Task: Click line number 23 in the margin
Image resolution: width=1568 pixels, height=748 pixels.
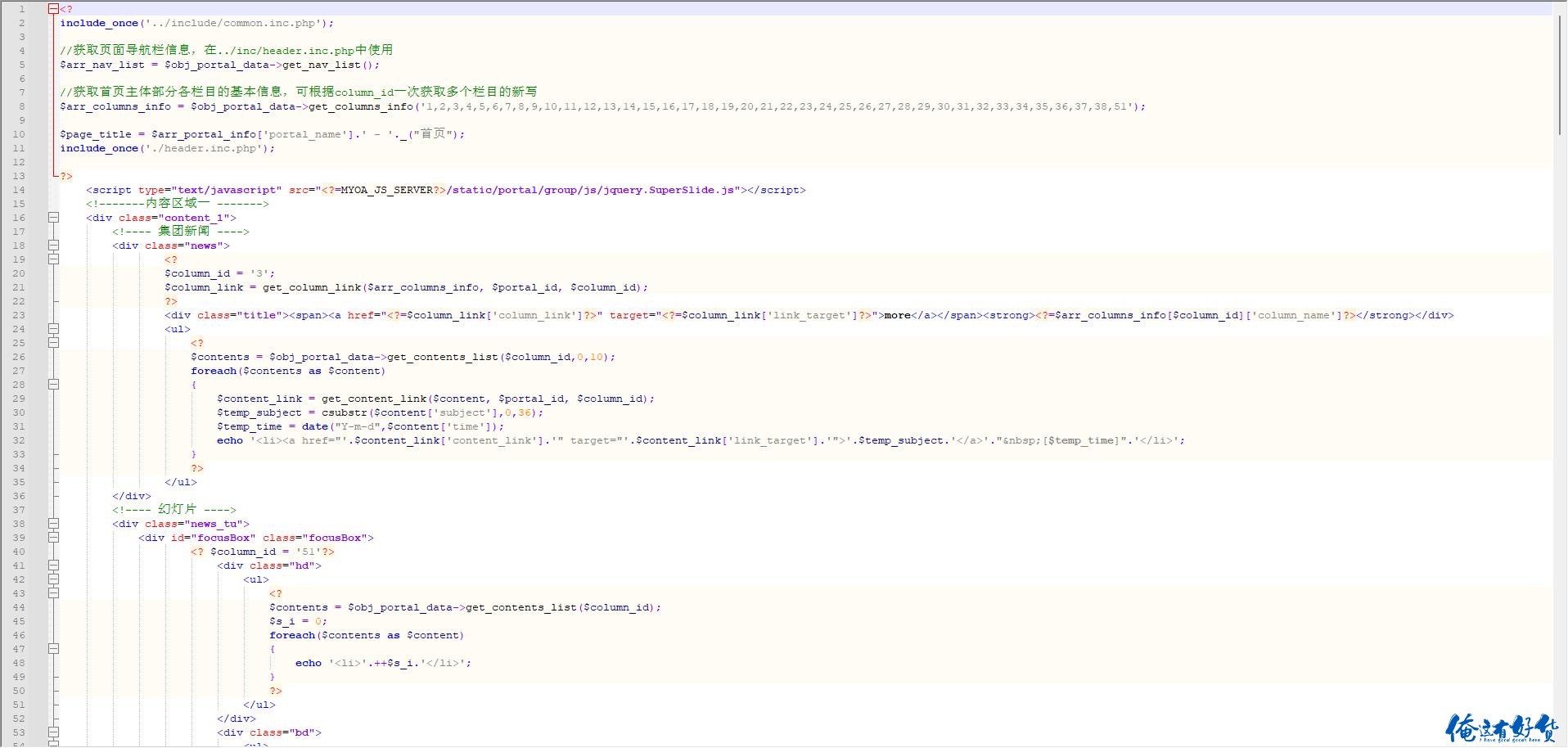Action: (x=19, y=315)
